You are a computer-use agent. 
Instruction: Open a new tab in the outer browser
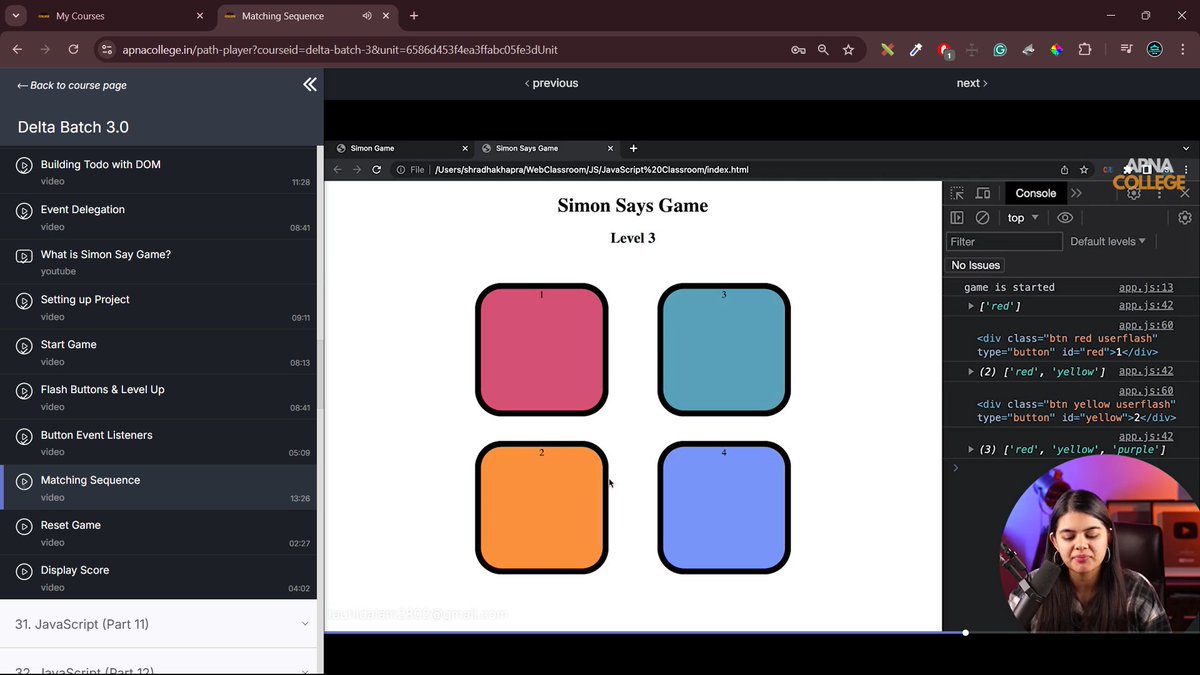click(414, 16)
